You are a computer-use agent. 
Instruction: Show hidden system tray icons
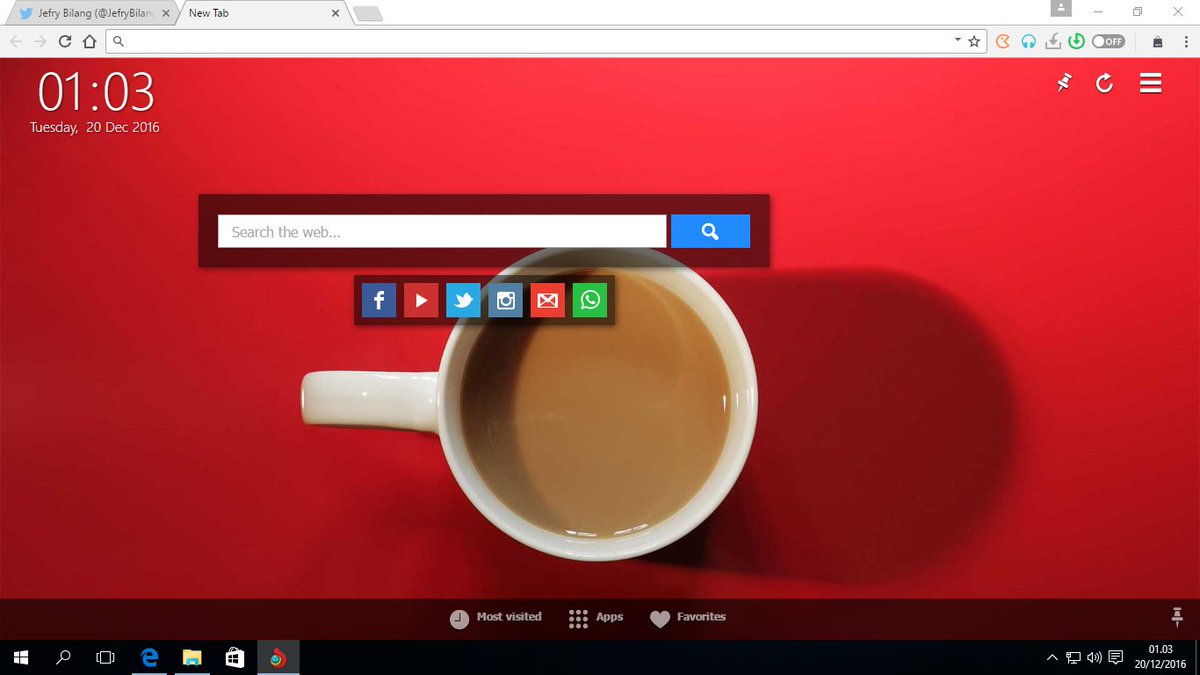1051,658
